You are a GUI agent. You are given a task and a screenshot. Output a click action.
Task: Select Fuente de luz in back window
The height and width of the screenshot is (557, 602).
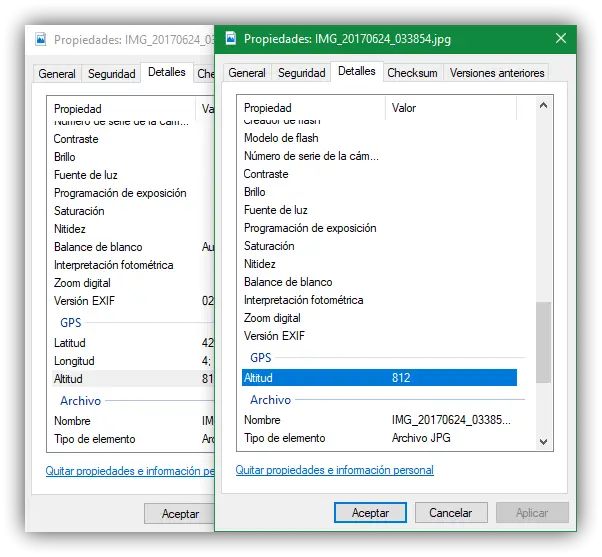pyautogui.click(x=133, y=175)
